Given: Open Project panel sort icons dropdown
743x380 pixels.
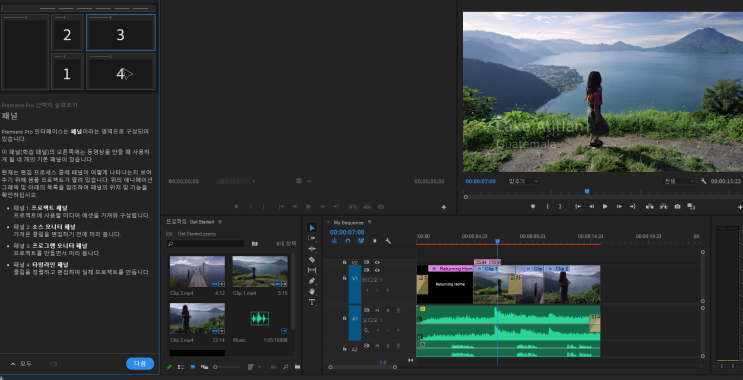Looking at the screenshot, I should (x=253, y=367).
